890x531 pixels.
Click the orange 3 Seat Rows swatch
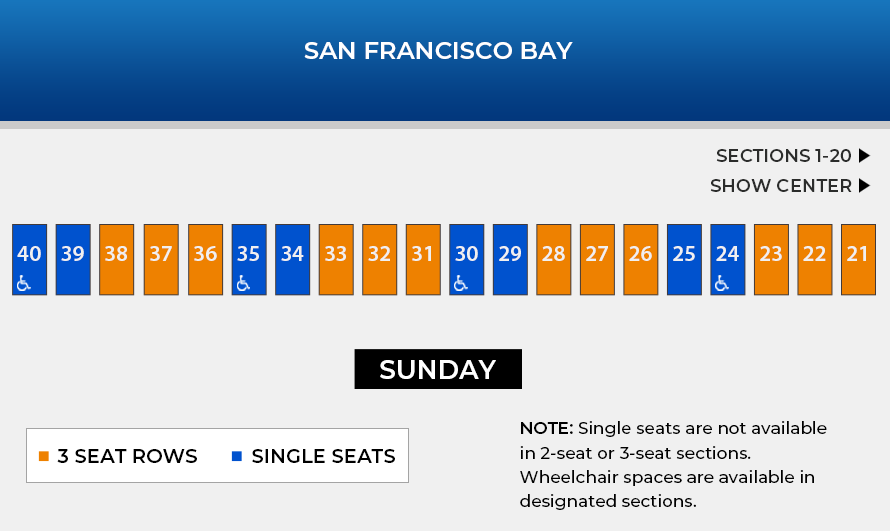click(43, 457)
